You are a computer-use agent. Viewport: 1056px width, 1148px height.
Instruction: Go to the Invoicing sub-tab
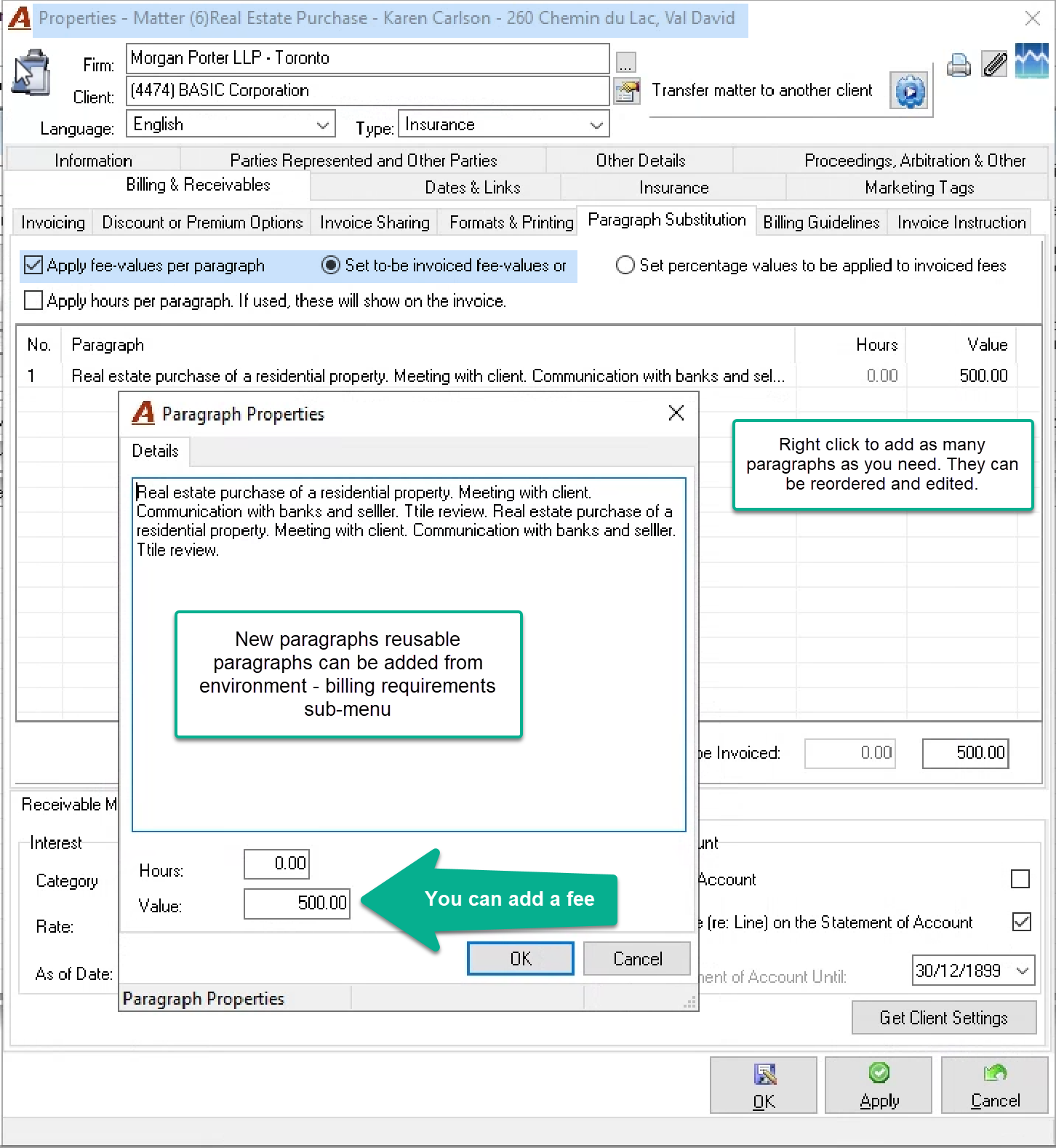(x=53, y=222)
